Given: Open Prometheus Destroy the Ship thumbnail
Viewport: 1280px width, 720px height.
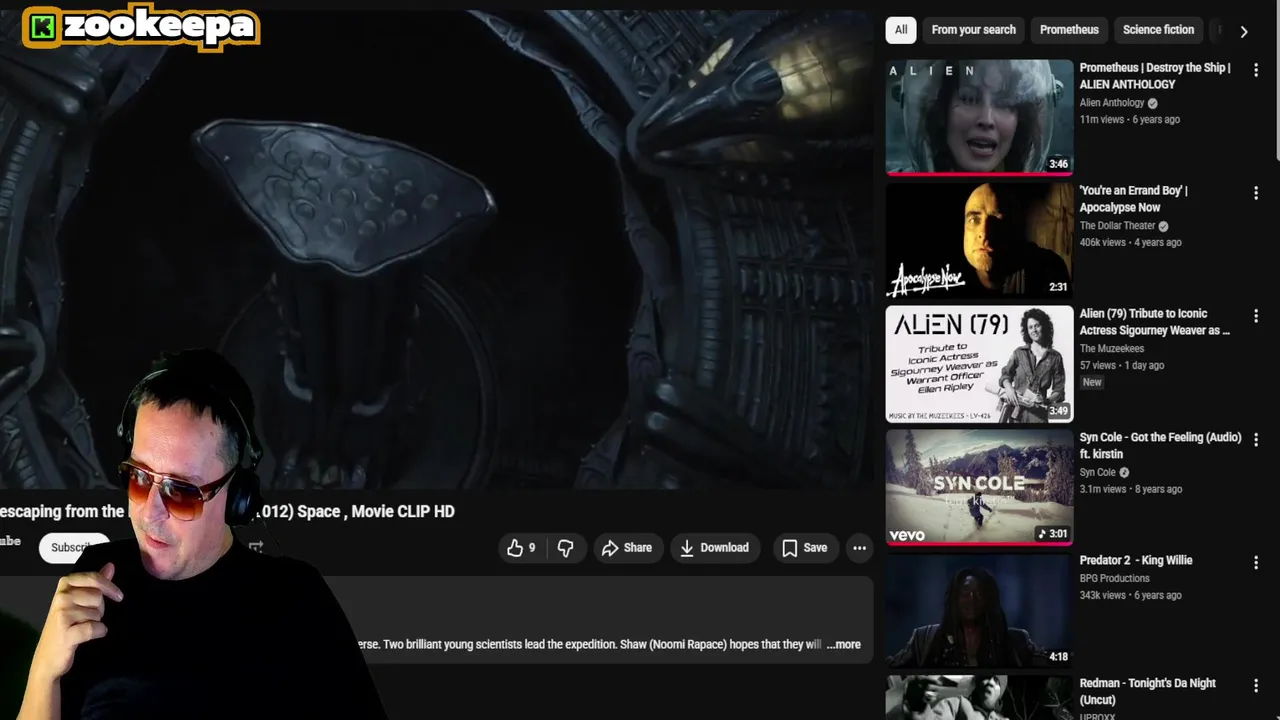Looking at the screenshot, I should [979, 117].
